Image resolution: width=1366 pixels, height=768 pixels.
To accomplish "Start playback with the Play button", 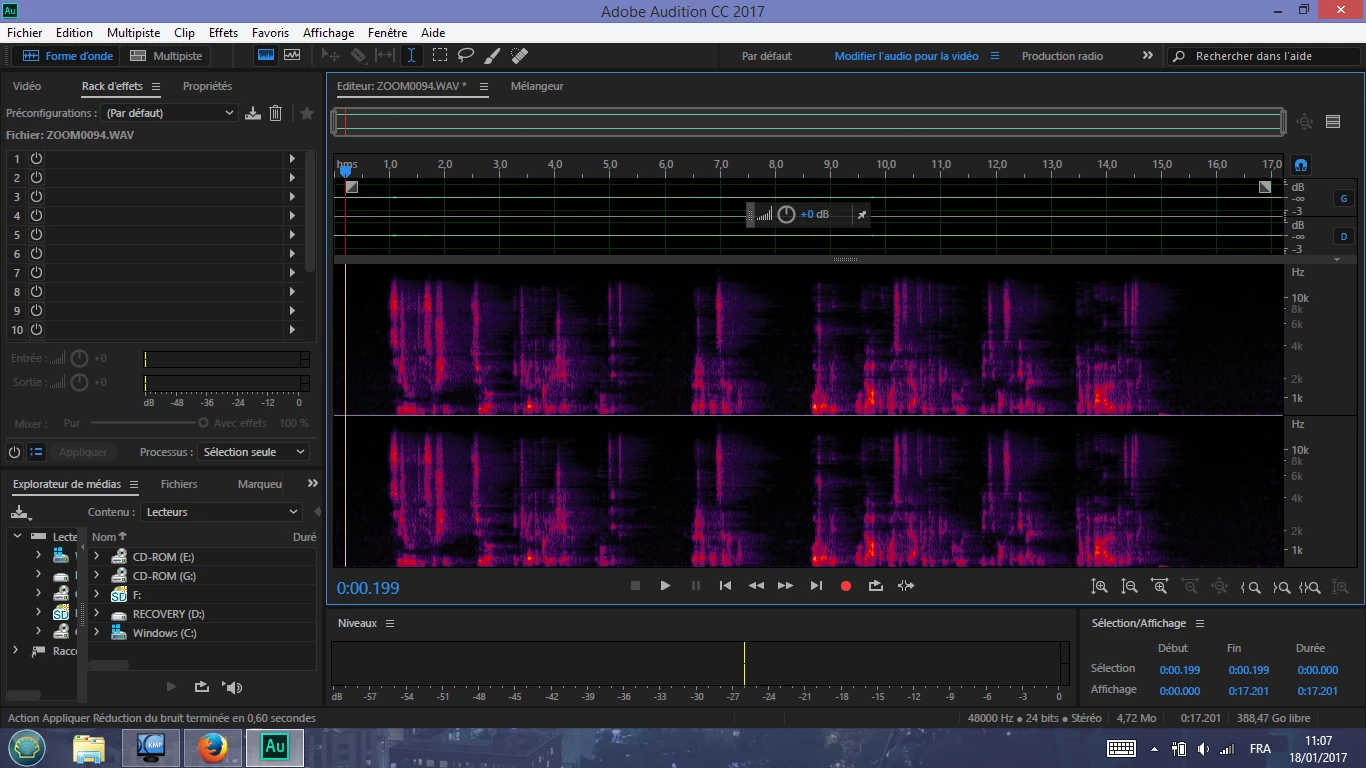I will pos(665,586).
